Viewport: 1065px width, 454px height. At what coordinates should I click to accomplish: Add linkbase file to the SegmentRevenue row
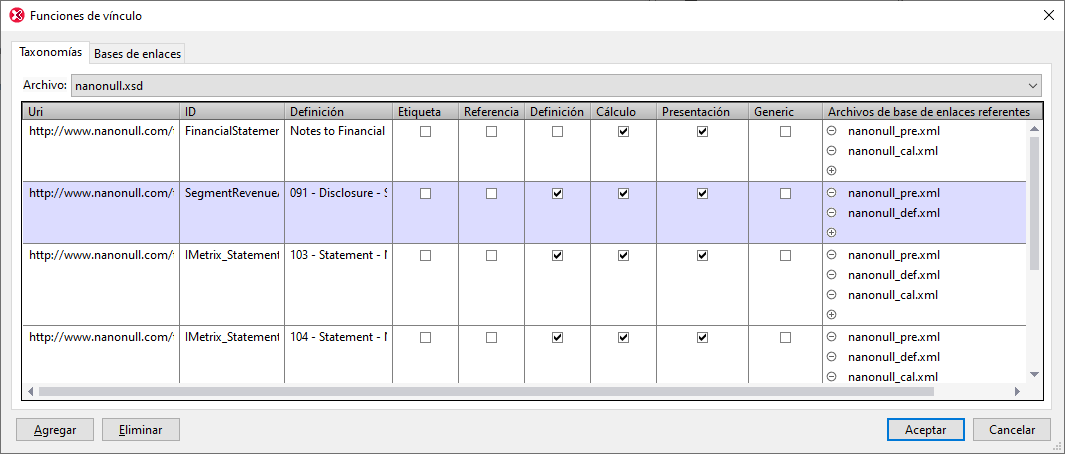[x=832, y=233]
